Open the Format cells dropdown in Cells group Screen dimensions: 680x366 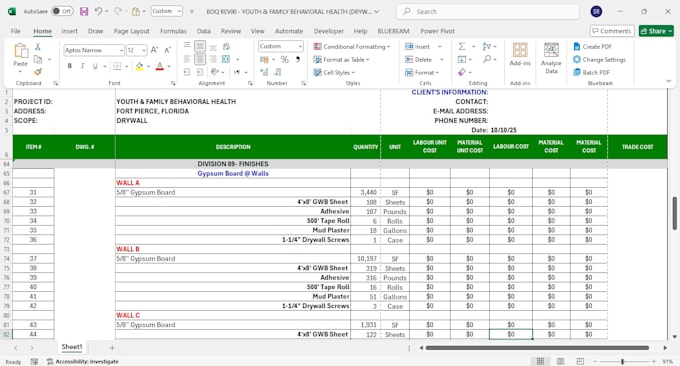(x=422, y=72)
